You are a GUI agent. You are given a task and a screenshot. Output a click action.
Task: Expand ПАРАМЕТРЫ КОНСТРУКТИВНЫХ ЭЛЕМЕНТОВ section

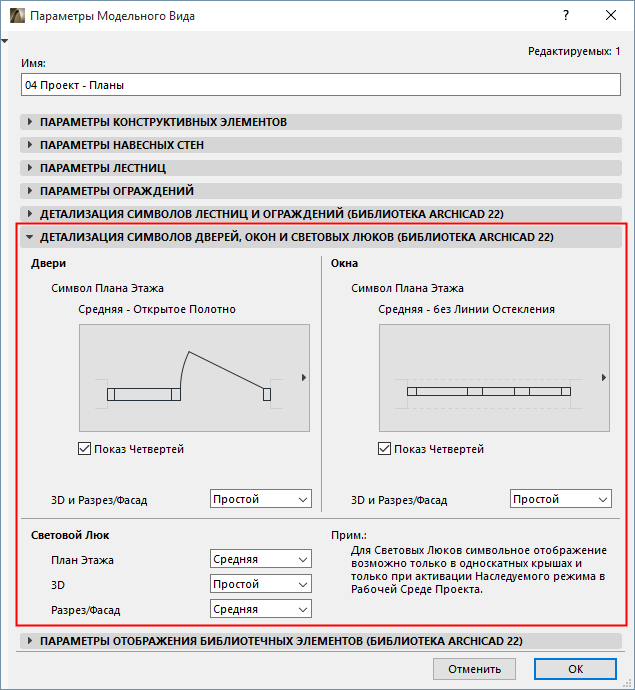321,122
